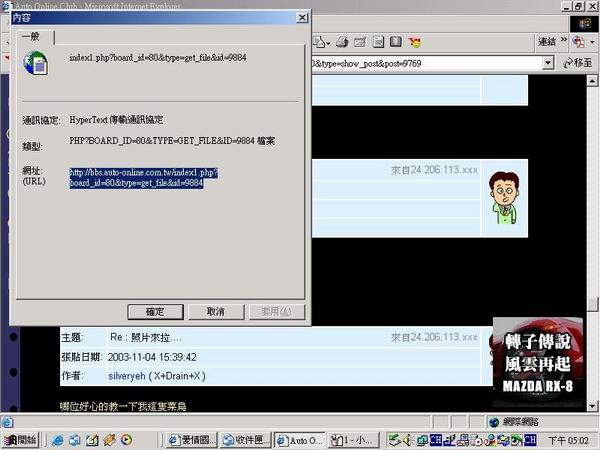The width and height of the screenshot is (600, 450).
Task: Click the 確定 (OK) button in the dialog
Action: tap(155, 311)
